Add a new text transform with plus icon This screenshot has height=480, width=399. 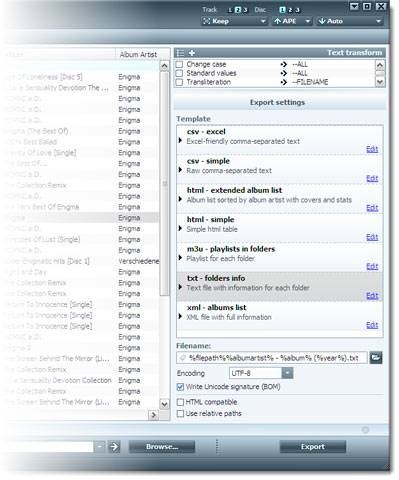pyautogui.click(x=192, y=53)
